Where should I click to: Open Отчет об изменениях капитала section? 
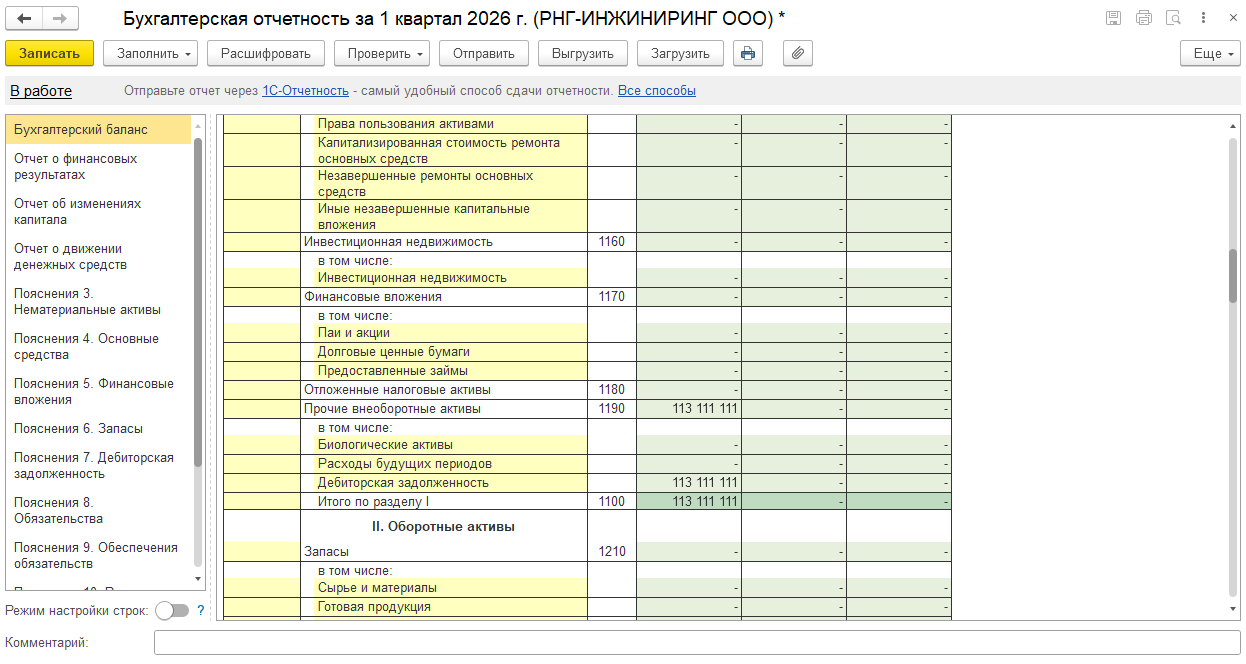click(x=98, y=212)
